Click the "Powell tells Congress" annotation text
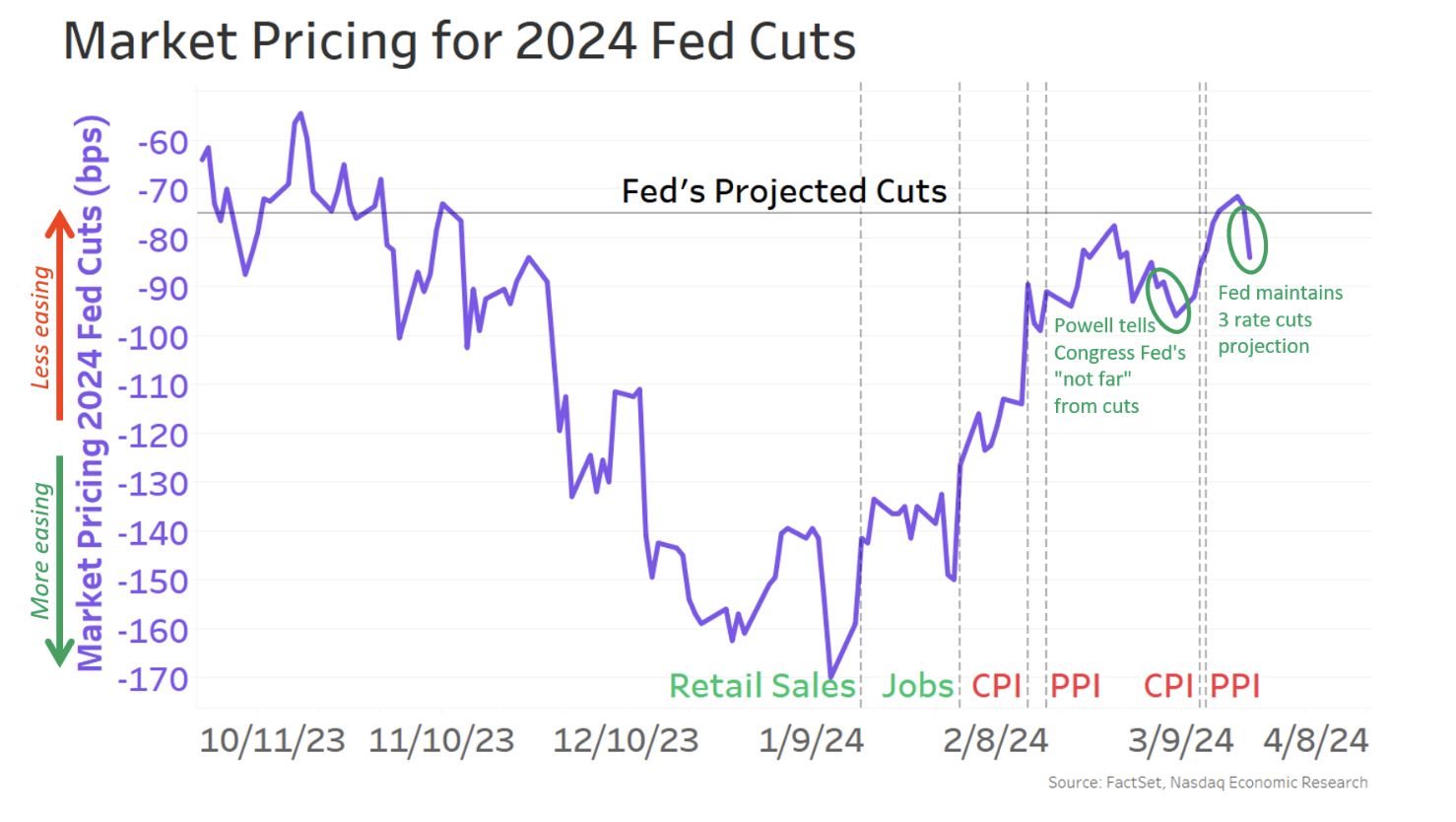This screenshot has width=1456, height=822. (1119, 366)
